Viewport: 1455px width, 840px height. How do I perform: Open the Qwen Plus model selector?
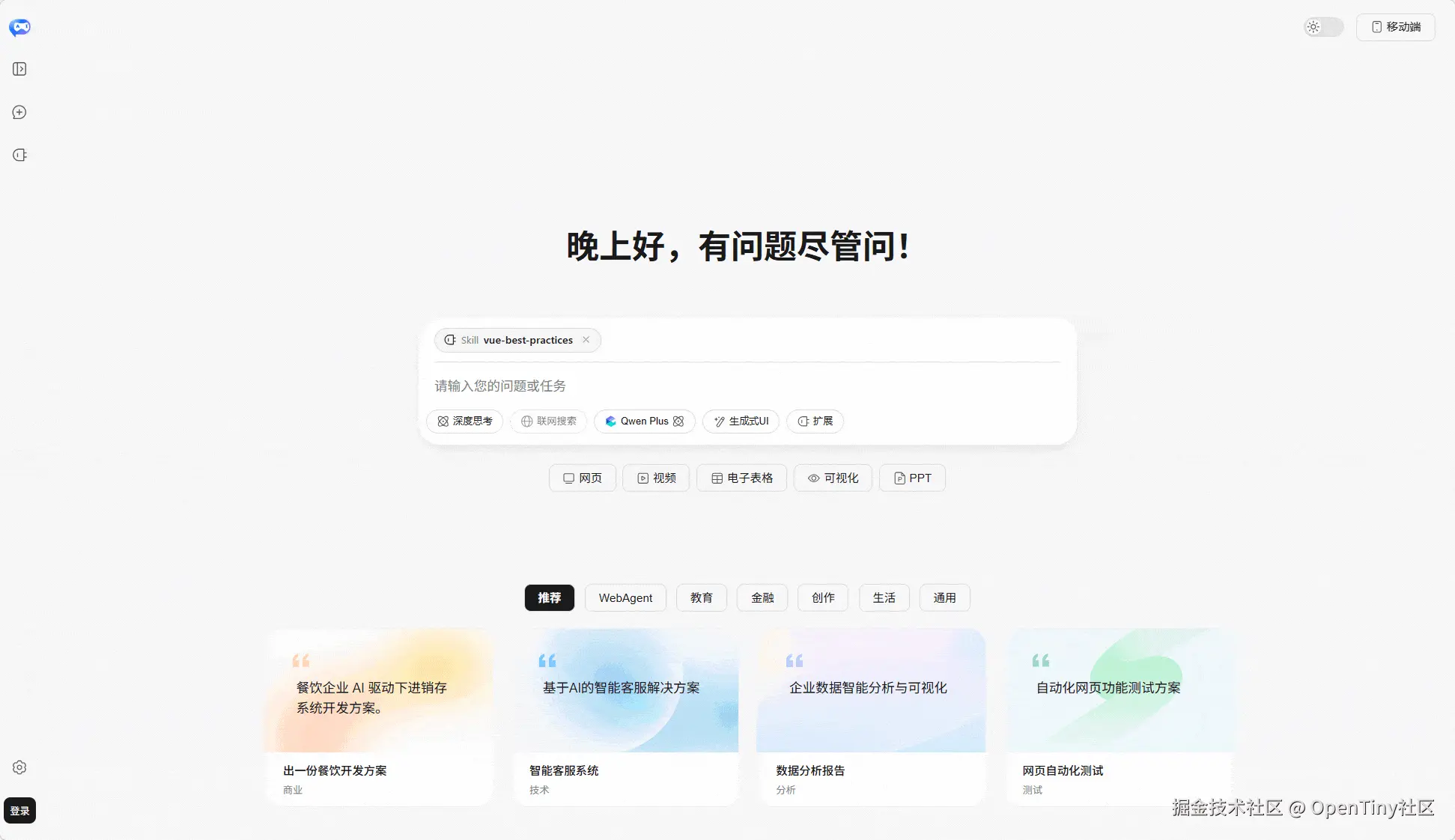(x=645, y=421)
